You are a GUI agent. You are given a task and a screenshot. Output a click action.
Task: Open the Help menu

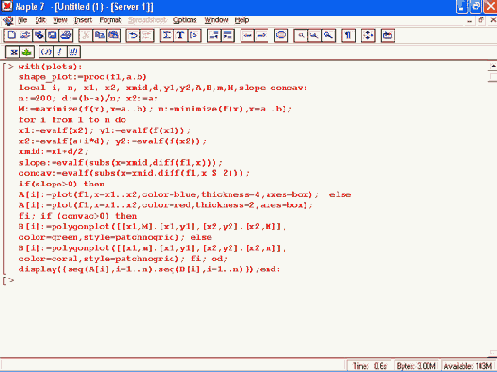(x=242, y=20)
